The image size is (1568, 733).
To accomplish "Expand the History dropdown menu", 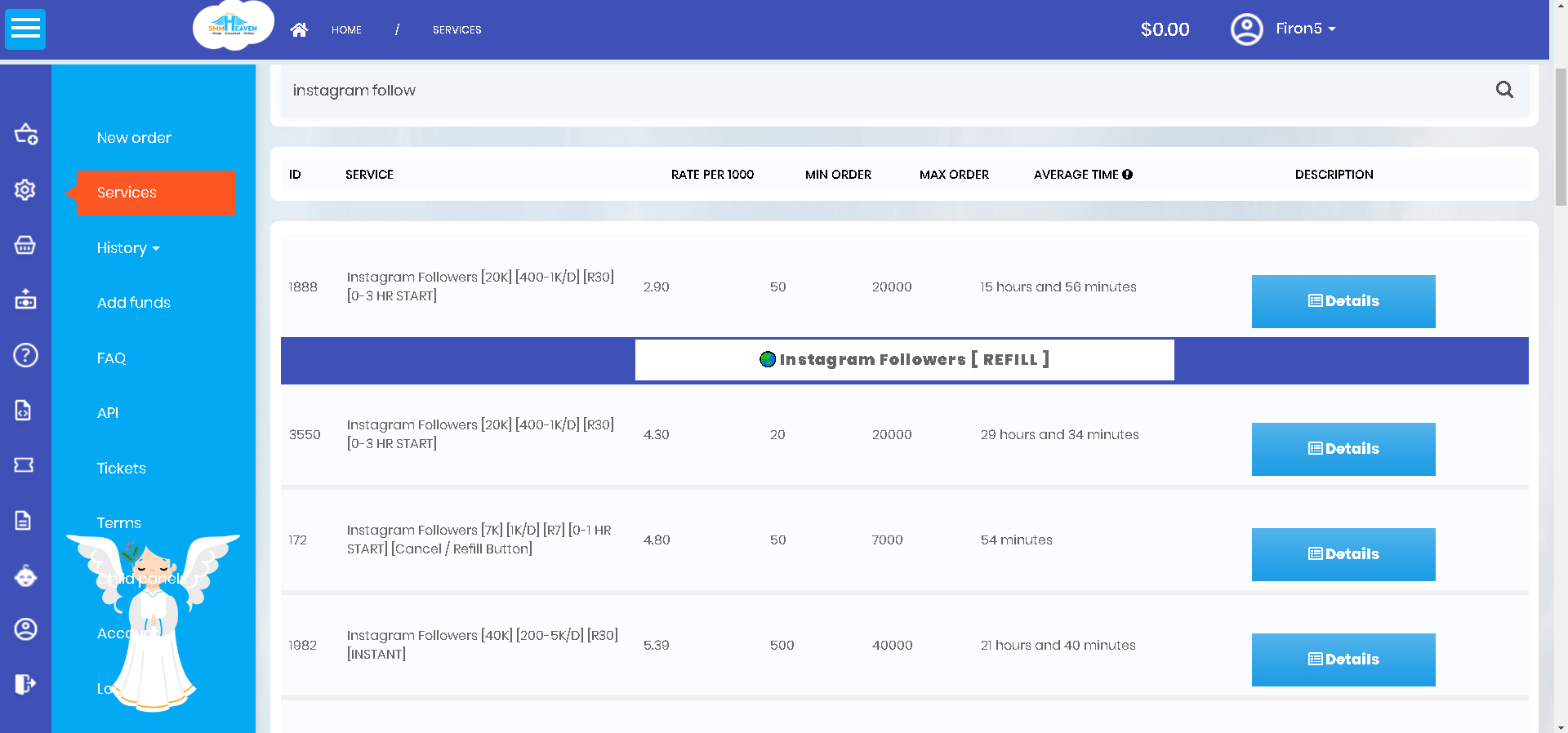I will (127, 248).
